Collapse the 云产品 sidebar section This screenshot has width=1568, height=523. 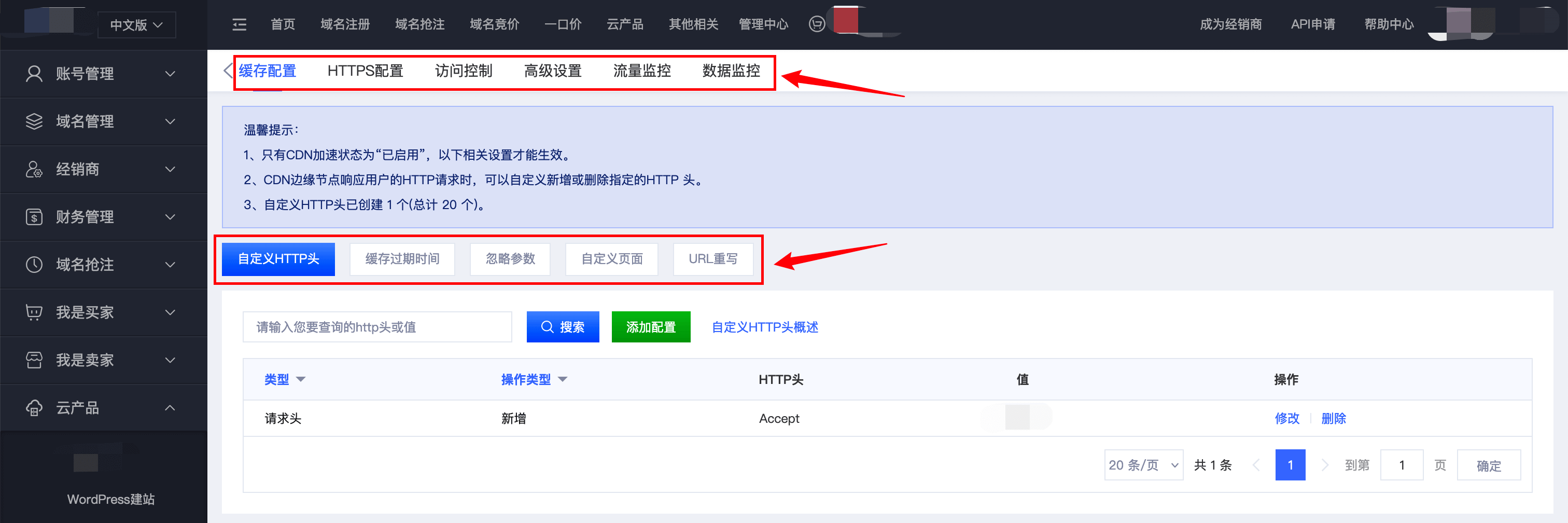click(x=171, y=408)
